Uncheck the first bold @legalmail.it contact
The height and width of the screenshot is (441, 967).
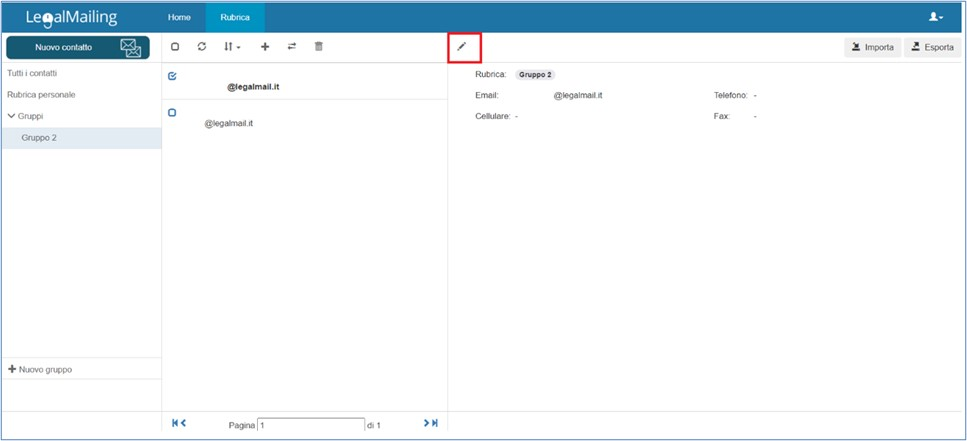pos(172,76)
